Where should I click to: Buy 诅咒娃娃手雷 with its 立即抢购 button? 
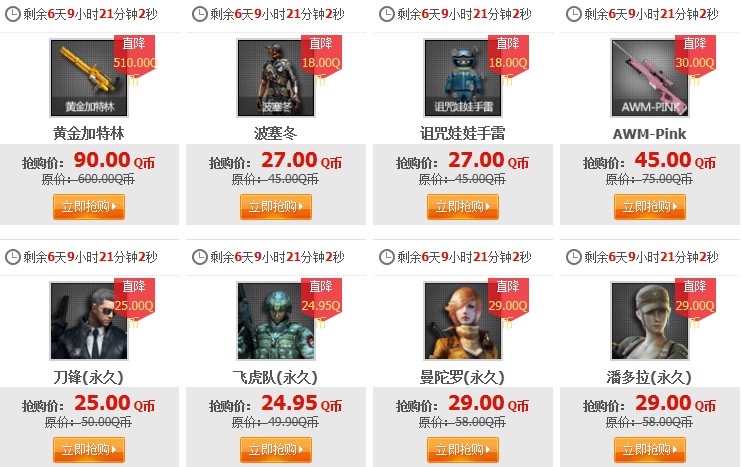463,207
